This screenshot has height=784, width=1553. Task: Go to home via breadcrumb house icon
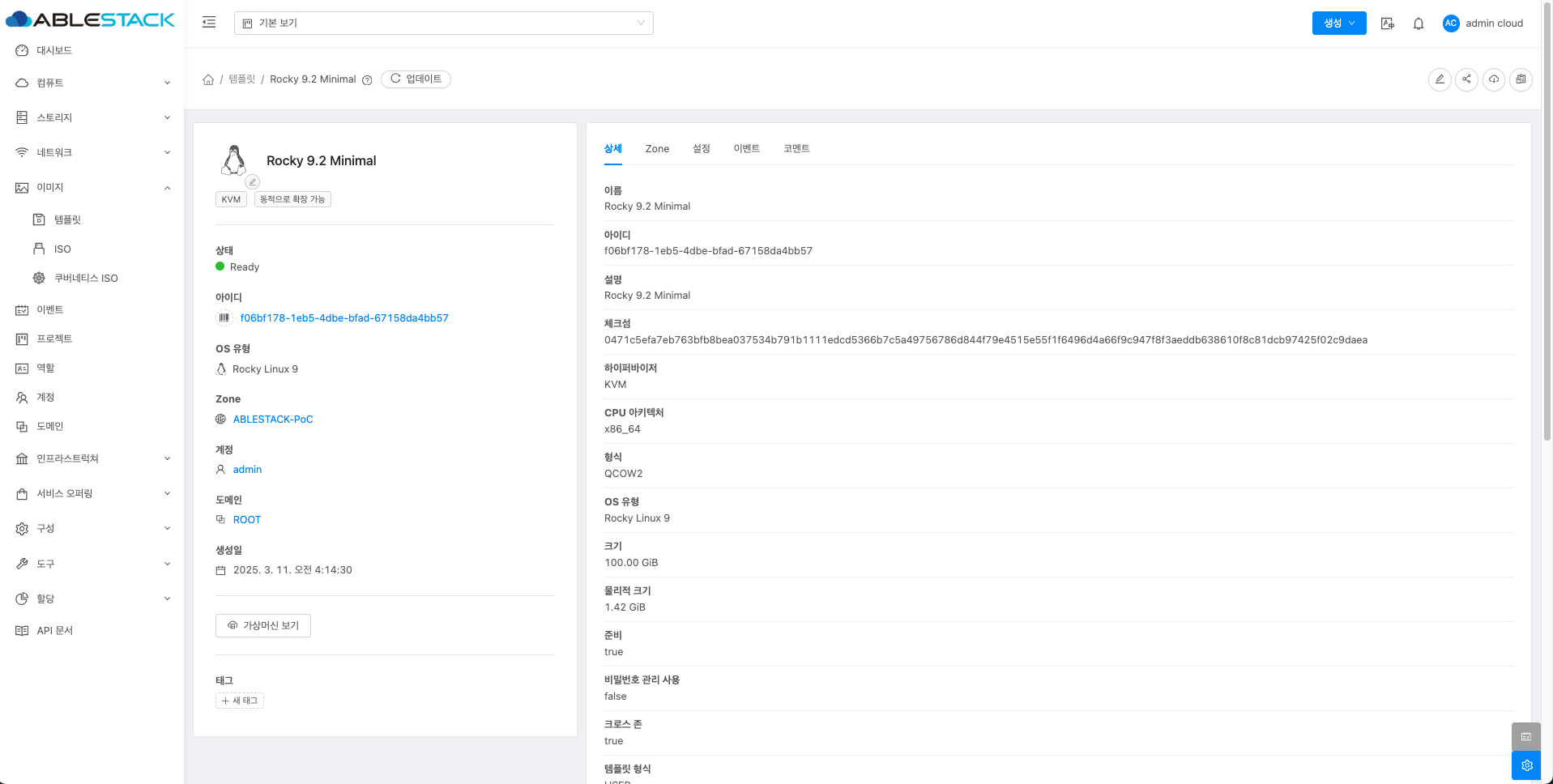pos(208,79)
